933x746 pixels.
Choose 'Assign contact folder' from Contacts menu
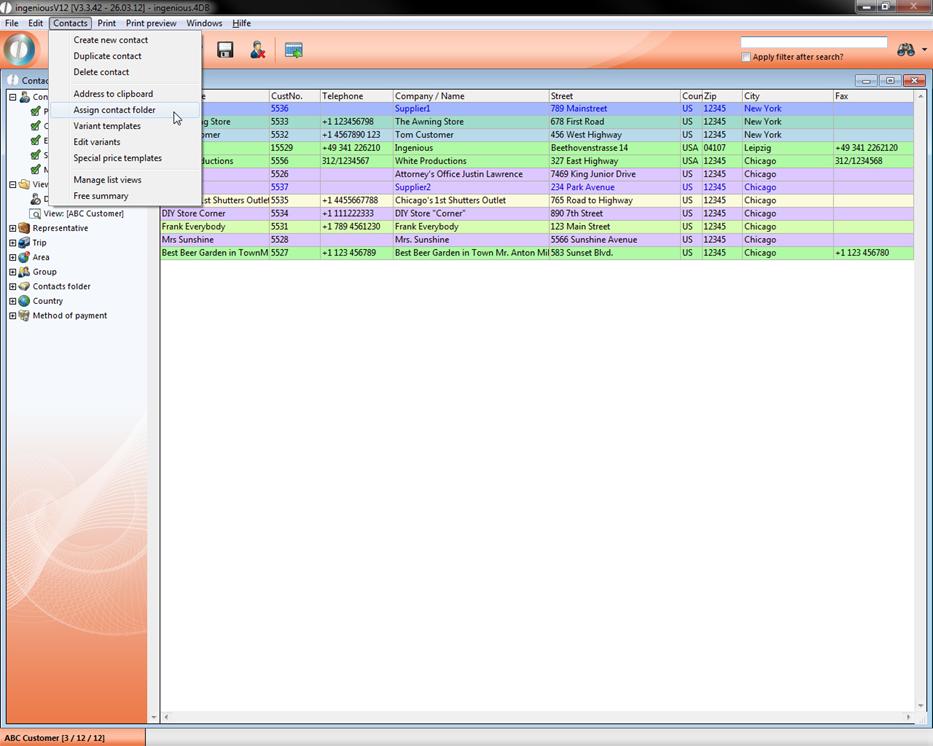pos(114,110)
